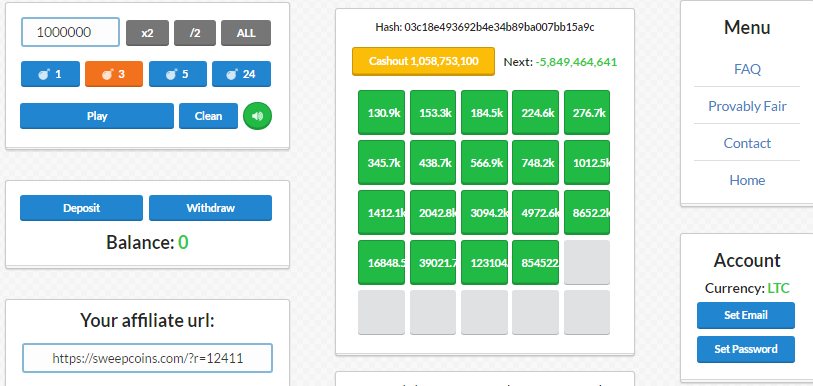Click the Your affiliate url heading

click(x=147, y=321)
